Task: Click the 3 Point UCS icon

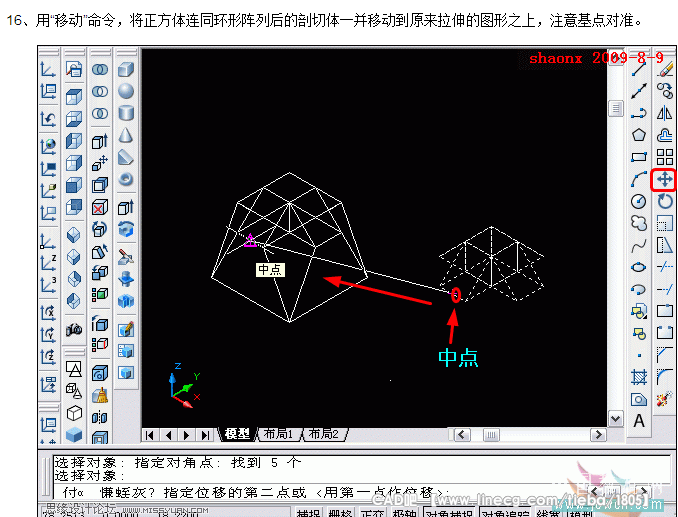Action: tap(48, 285)
